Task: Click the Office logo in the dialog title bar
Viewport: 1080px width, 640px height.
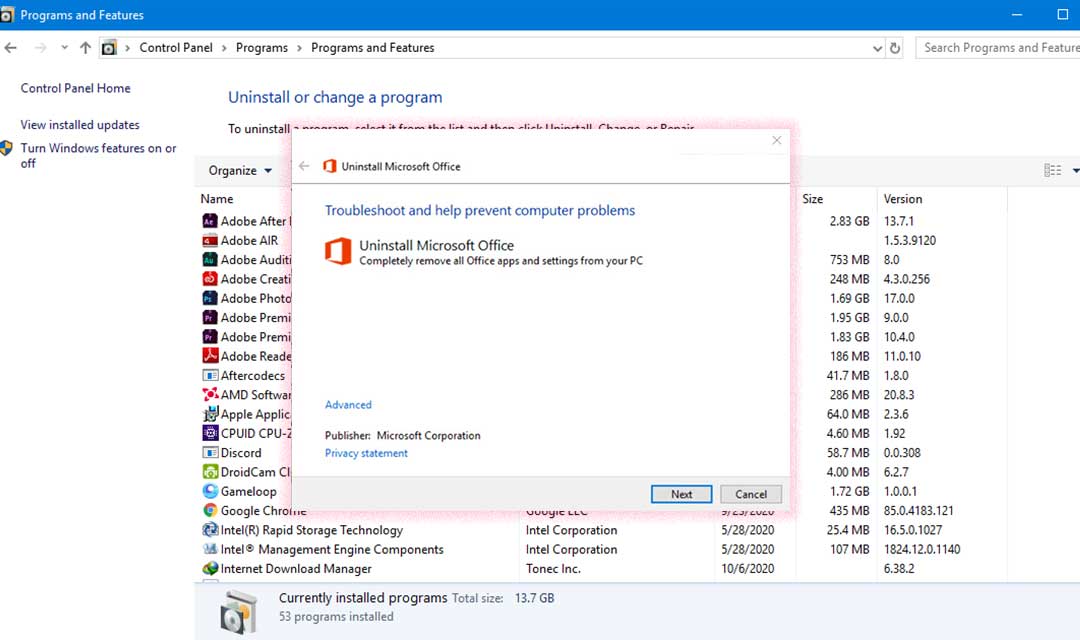Action: tap(330, 166)
